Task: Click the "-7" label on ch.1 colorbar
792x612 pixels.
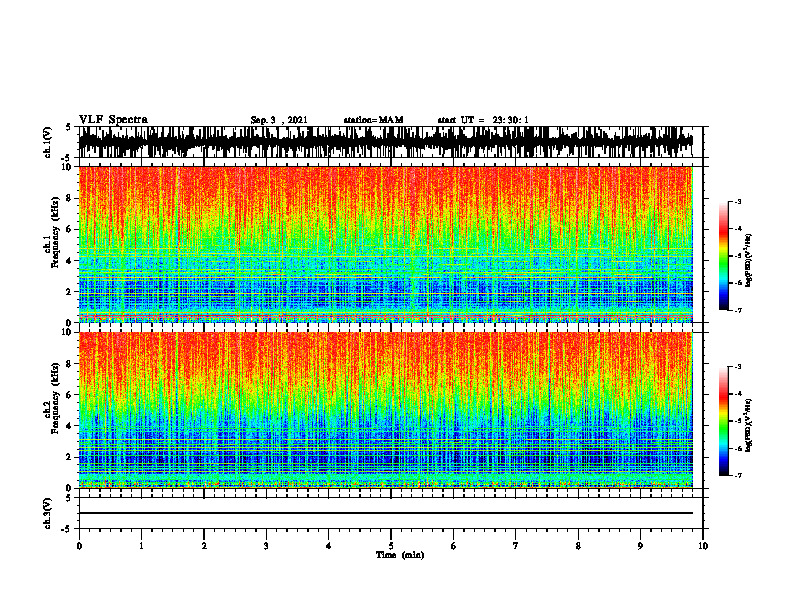Action: click(x=738, y=310)
